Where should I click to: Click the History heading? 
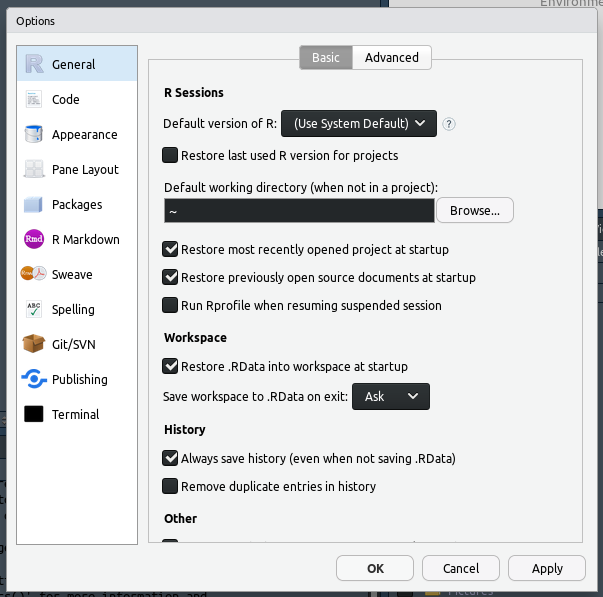[x=185, y=429]
